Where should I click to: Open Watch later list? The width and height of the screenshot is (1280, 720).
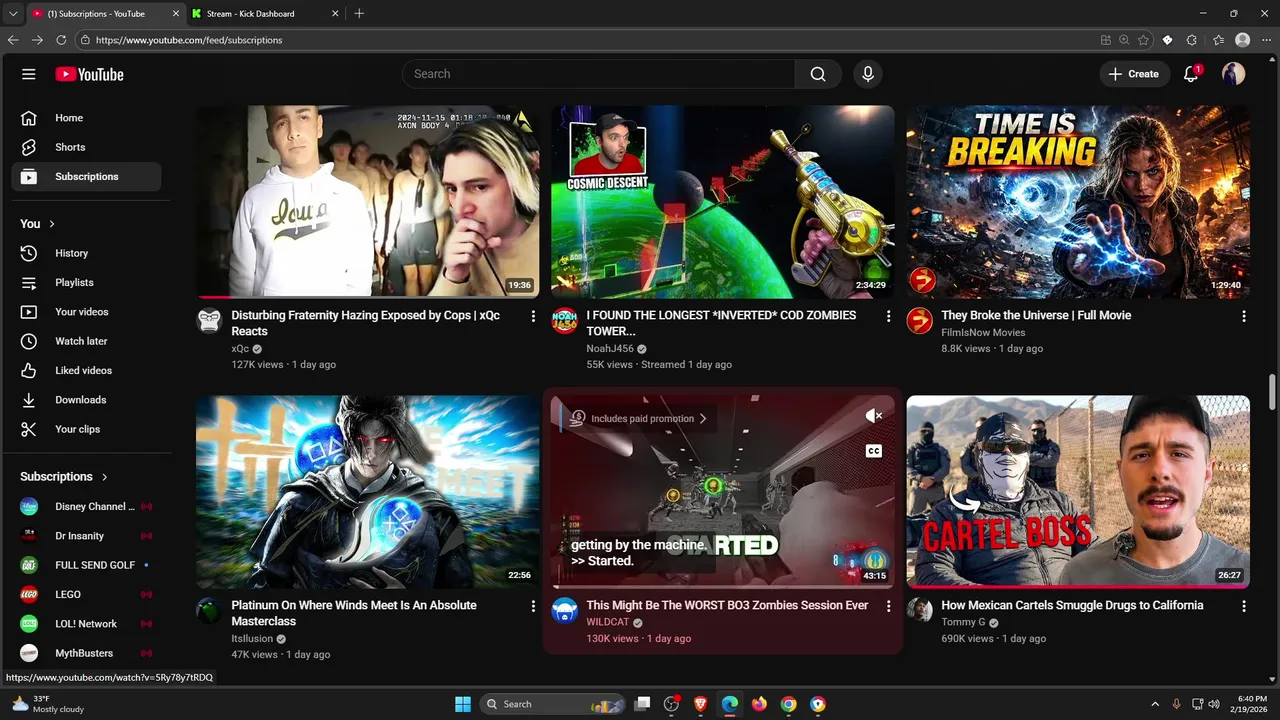coord(86,341)
